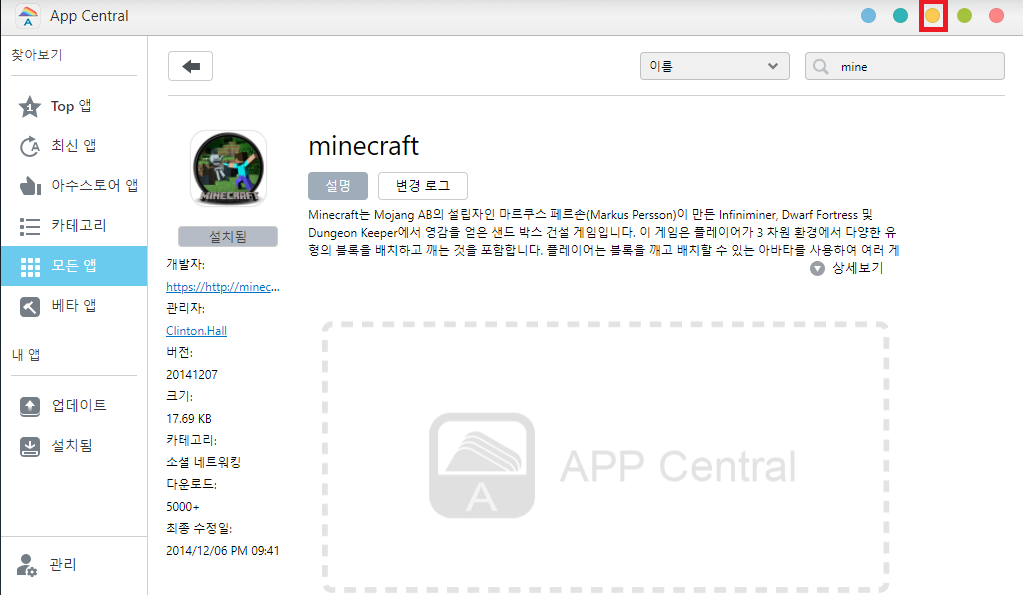
Task: Click the 내 앱 section heading
Action: tap(26, 355)
